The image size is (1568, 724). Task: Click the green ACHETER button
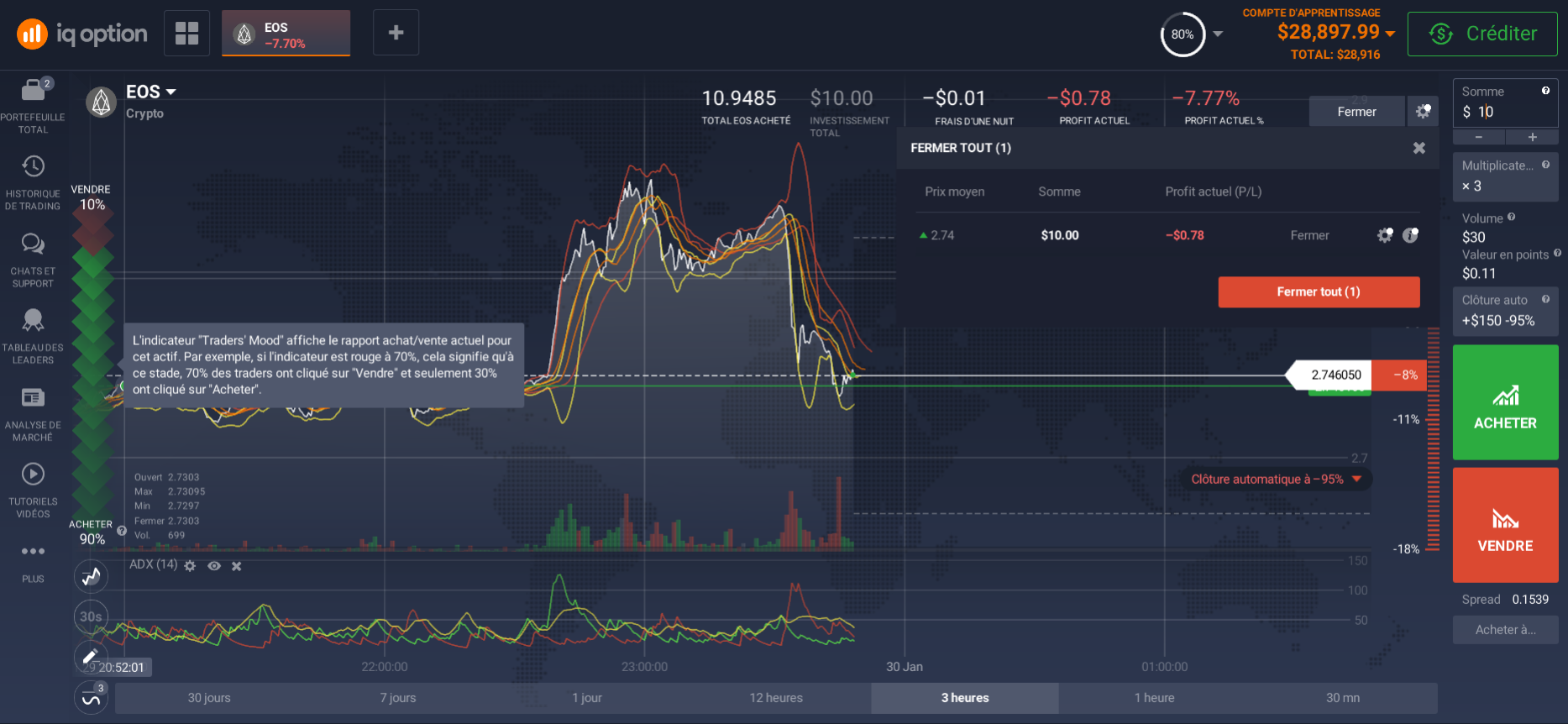click(x=1505, y=401)
